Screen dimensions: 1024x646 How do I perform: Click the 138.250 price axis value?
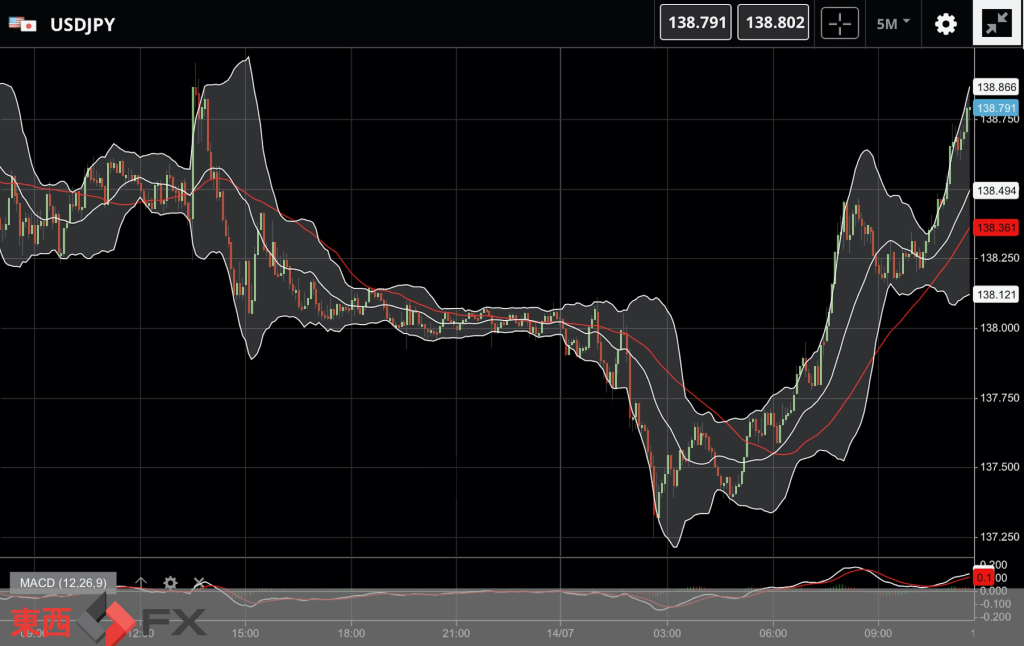click(999, 258)
